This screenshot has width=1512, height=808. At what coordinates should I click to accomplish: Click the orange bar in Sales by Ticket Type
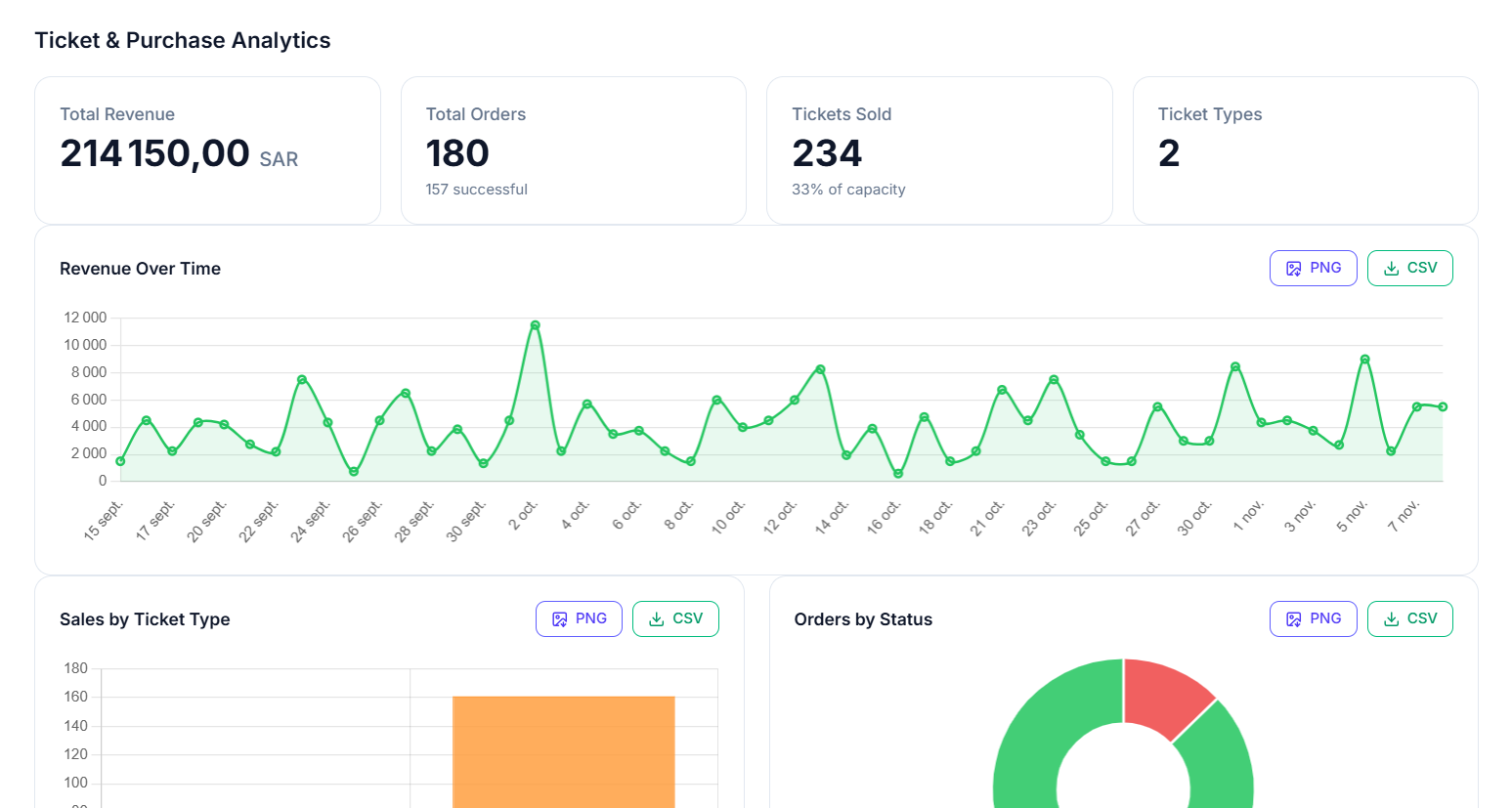(x=564, y=751)
